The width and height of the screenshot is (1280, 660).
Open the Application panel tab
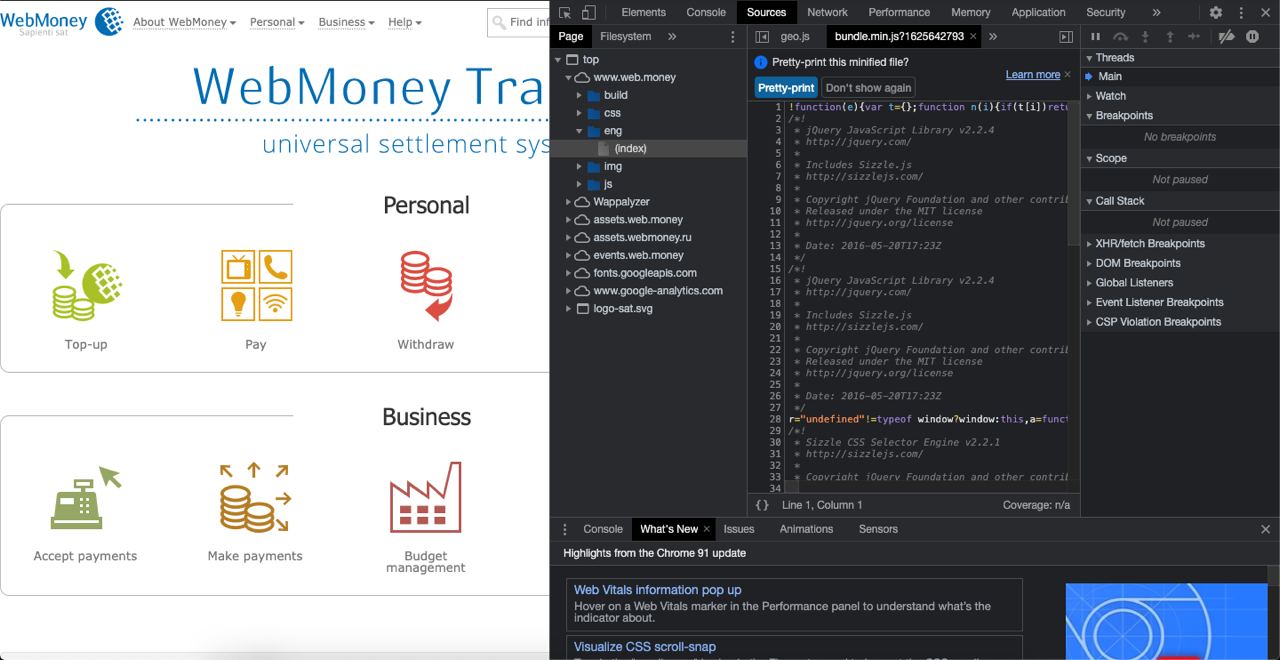coord(1038,12)
